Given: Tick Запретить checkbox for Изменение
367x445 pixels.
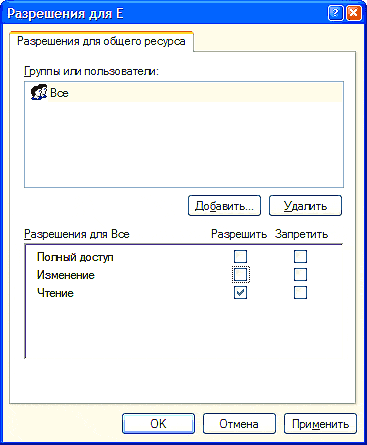Looking at the screenshot, I should (300, 275).
